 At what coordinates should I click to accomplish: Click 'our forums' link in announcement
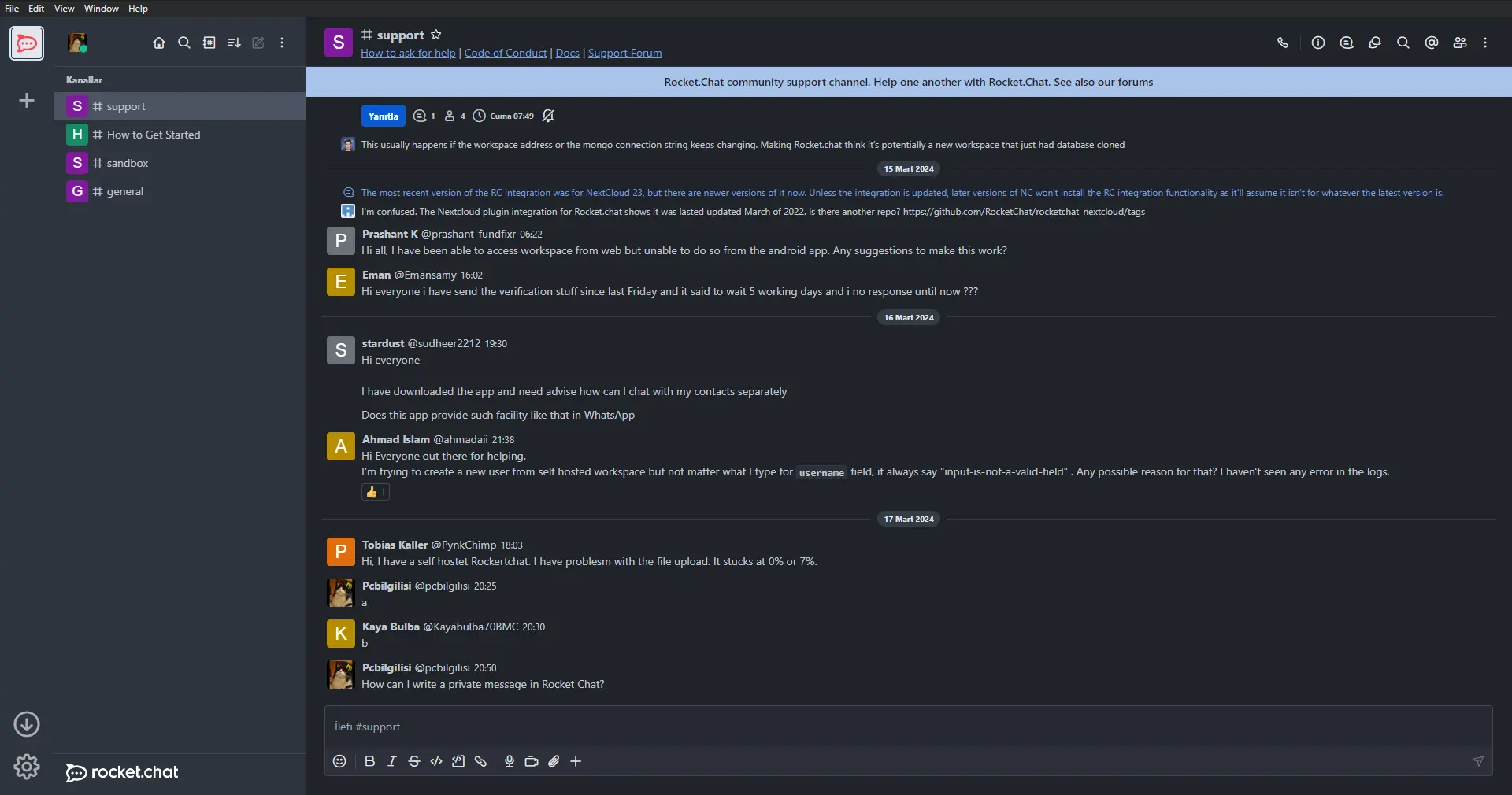[x=1125, y=82]
